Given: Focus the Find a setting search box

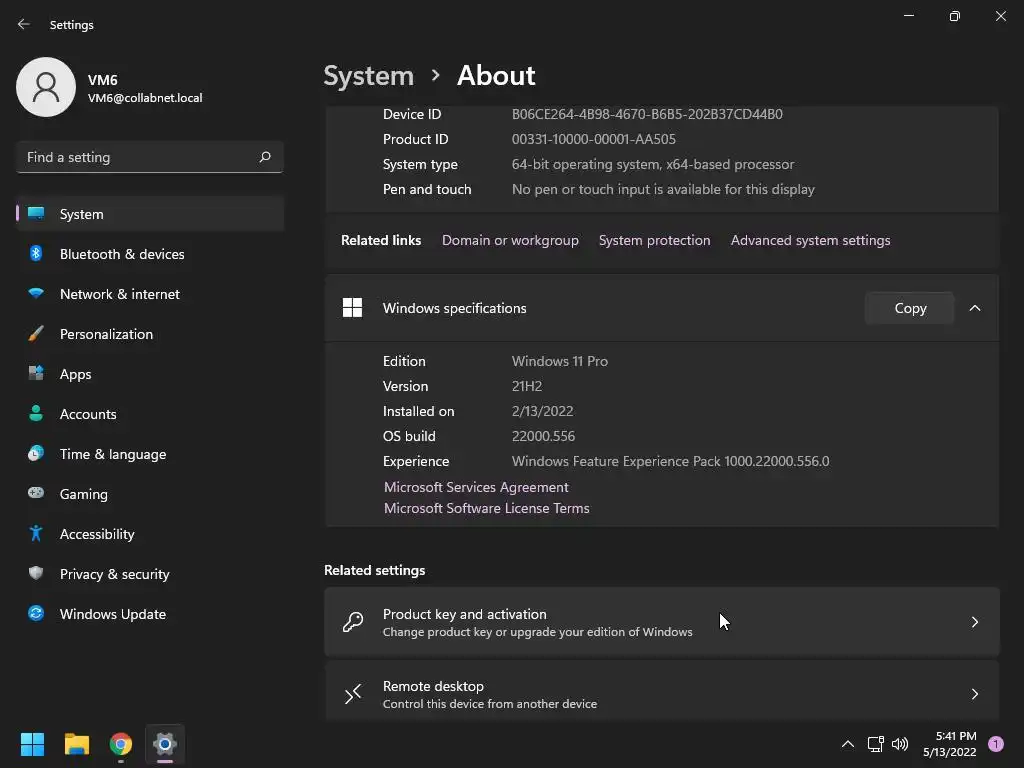Looking at the screenshot, I should 150,157.
